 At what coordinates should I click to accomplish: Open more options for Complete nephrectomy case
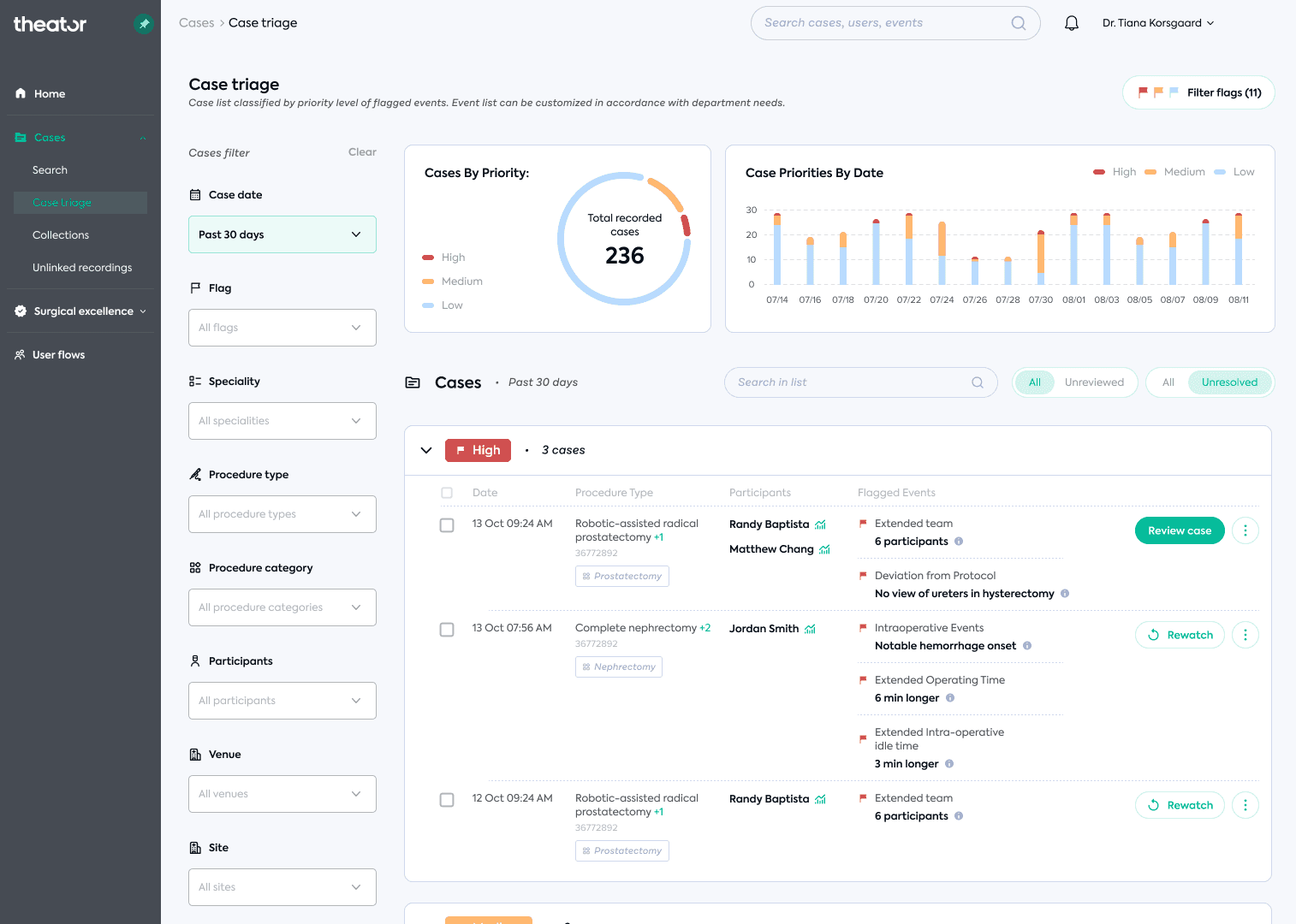tap(1245, 635)
